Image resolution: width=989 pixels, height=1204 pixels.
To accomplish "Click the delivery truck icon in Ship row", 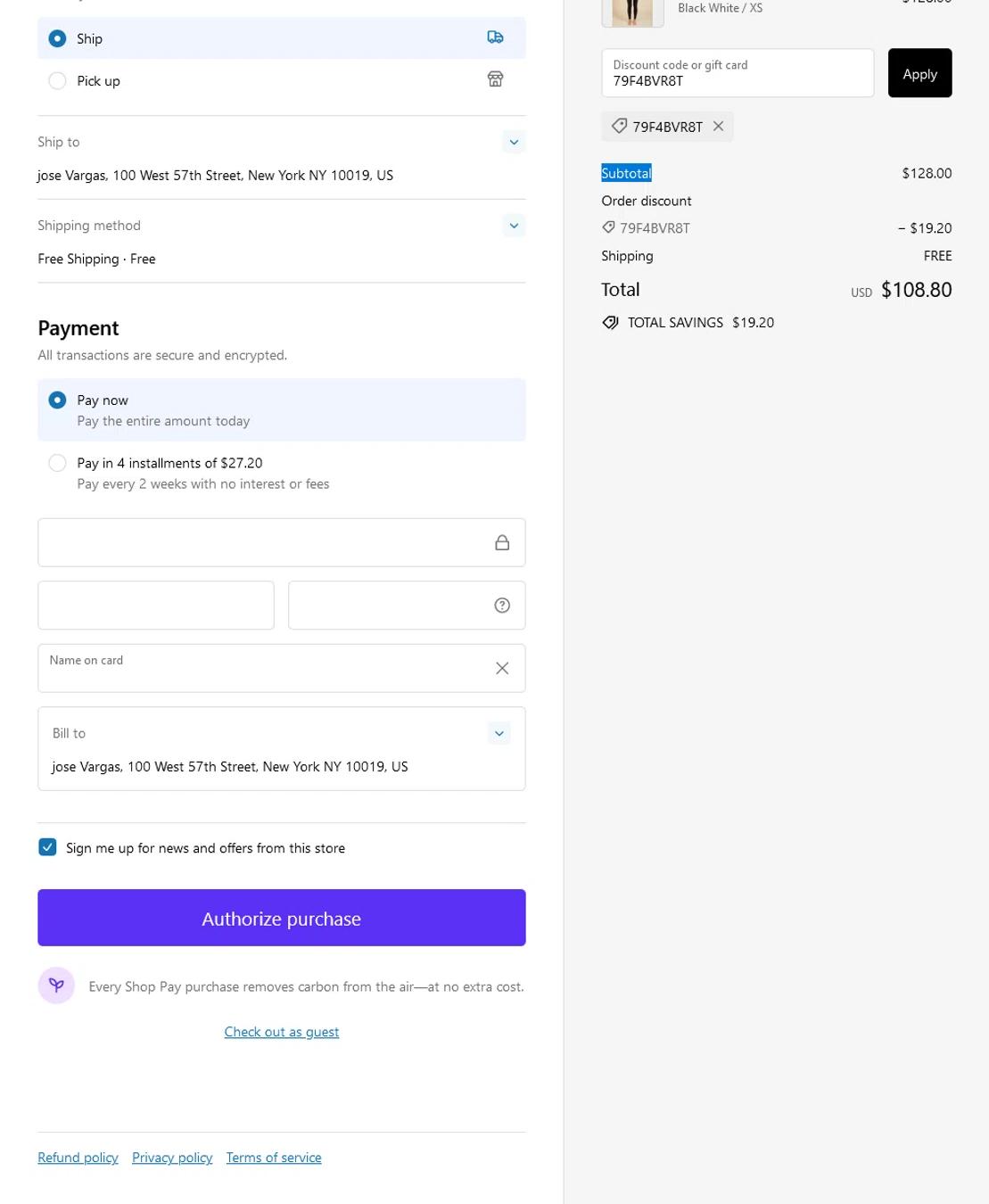I will (495, 37).
